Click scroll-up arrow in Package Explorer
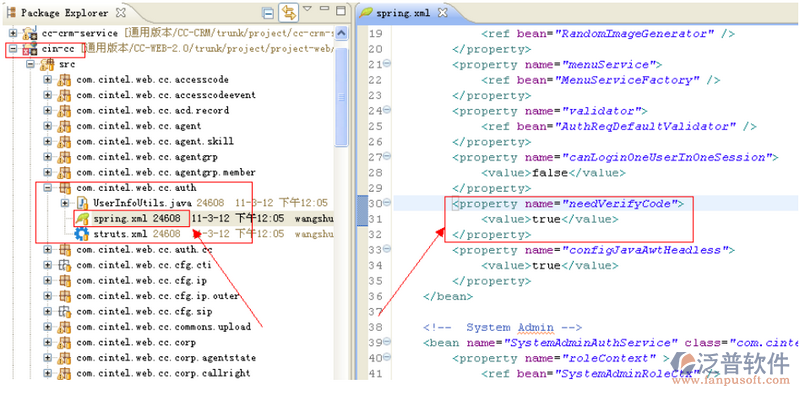This screenshot has width=800, height=396. (341, 34)
